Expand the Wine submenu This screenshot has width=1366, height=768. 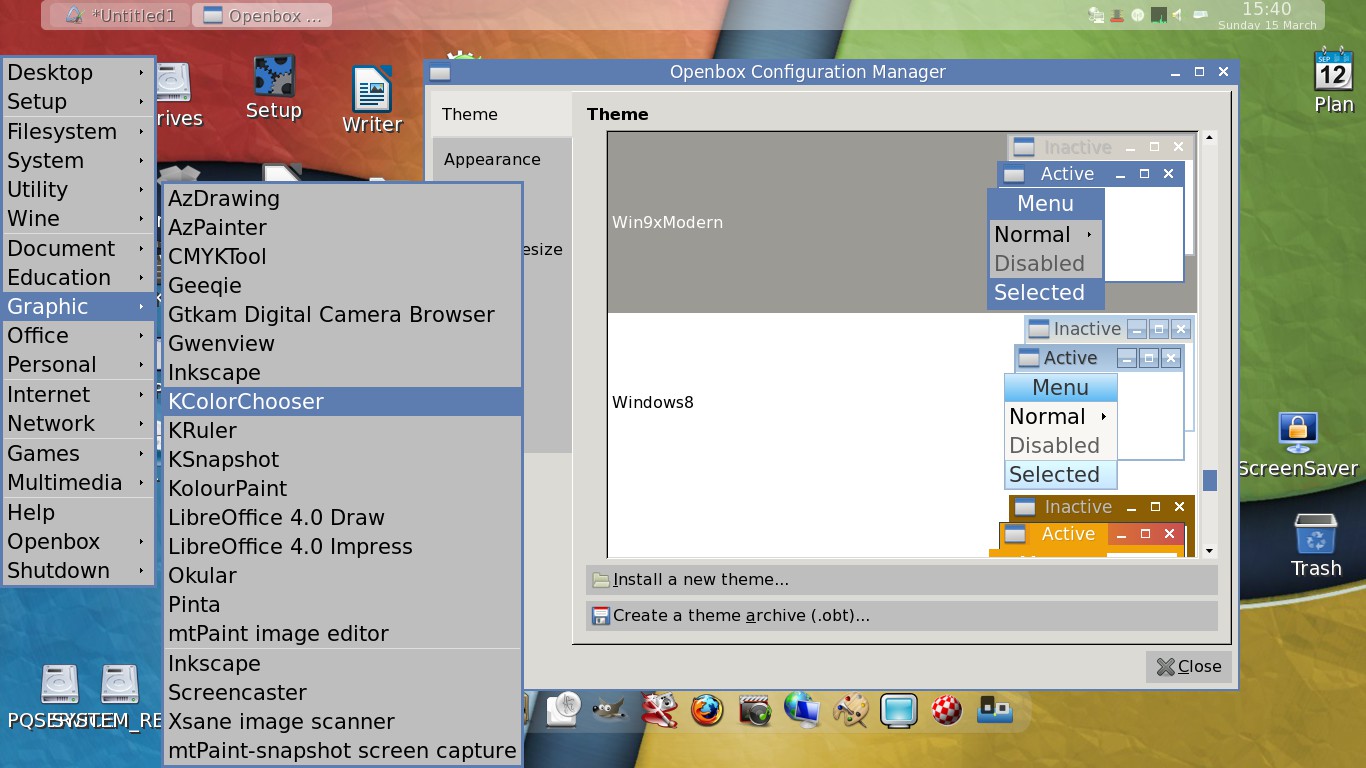79,218
